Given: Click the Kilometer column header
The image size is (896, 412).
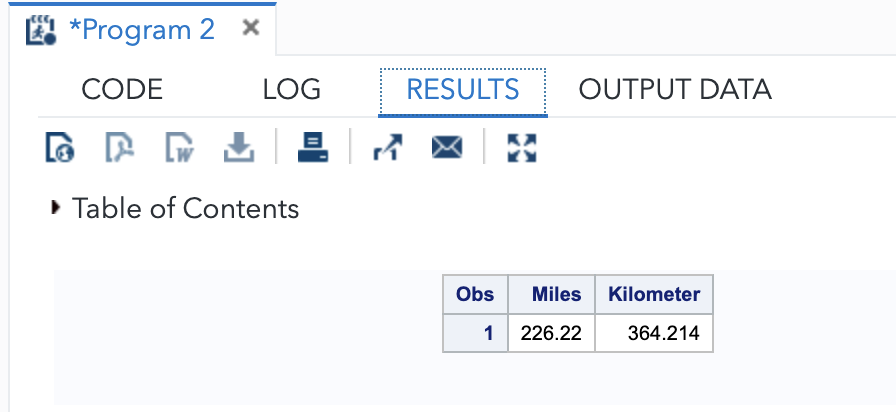Looking at the screenshot, I should [x=654, y=295].
